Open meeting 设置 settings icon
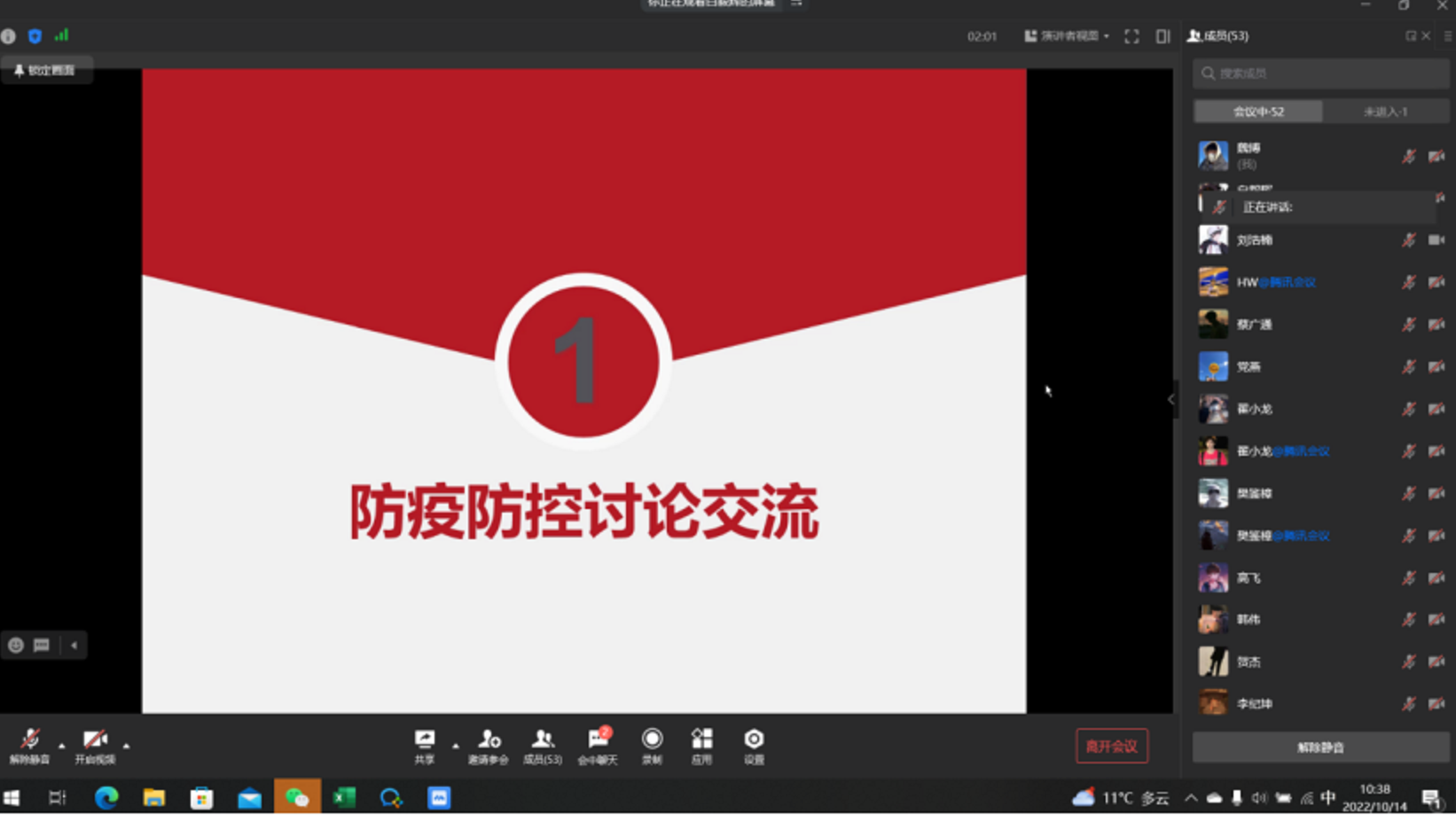Image resolution: width=1456 pixels, height=815 pixels. [x=754, y=745]
